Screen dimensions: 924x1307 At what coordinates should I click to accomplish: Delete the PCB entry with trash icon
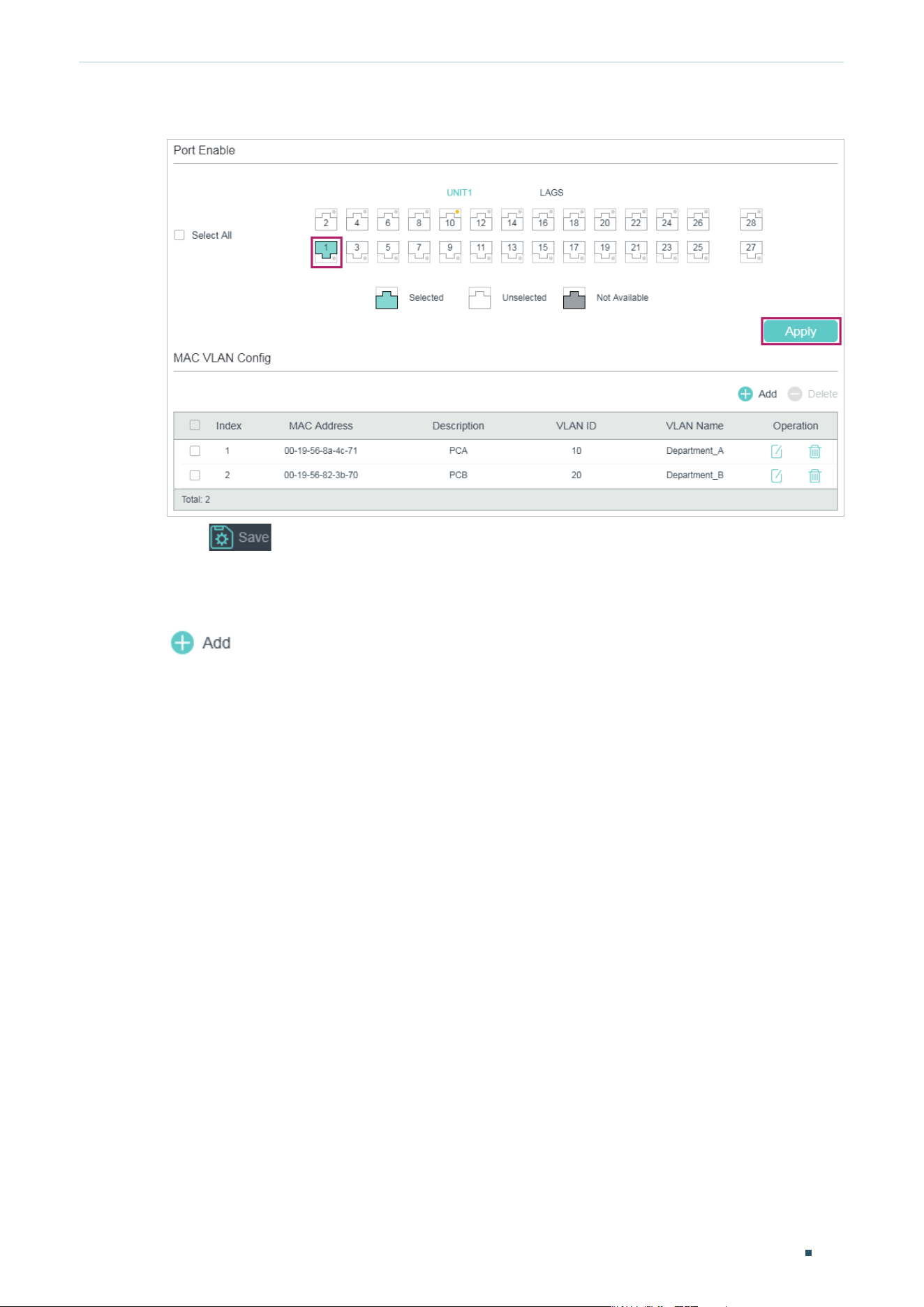tap(814, 476)
